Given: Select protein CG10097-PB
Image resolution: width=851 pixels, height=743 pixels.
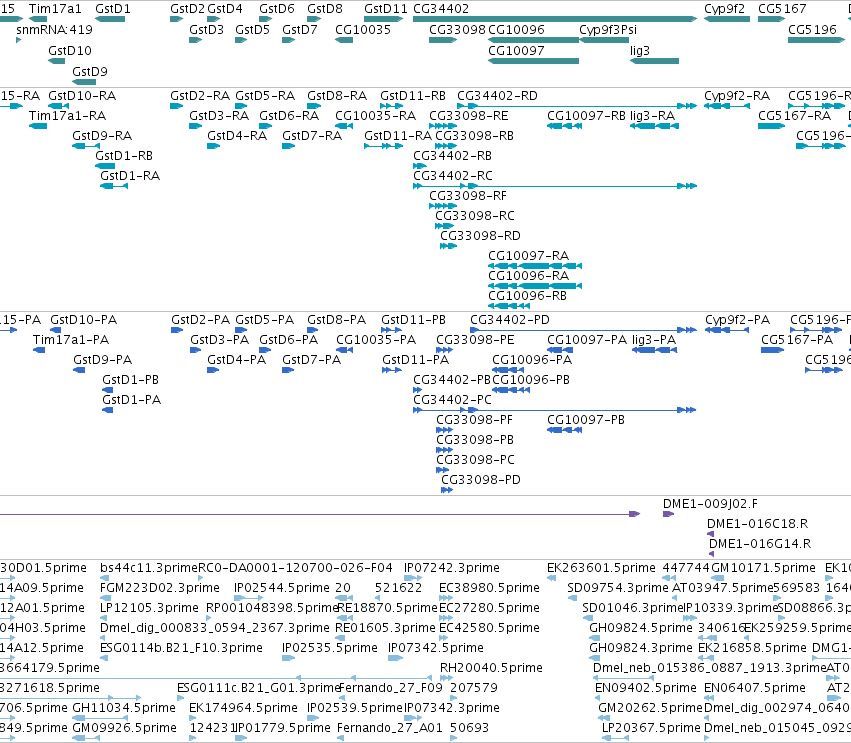Looking at the screenshot, I should pyautogui.click(x=564, y=430).
